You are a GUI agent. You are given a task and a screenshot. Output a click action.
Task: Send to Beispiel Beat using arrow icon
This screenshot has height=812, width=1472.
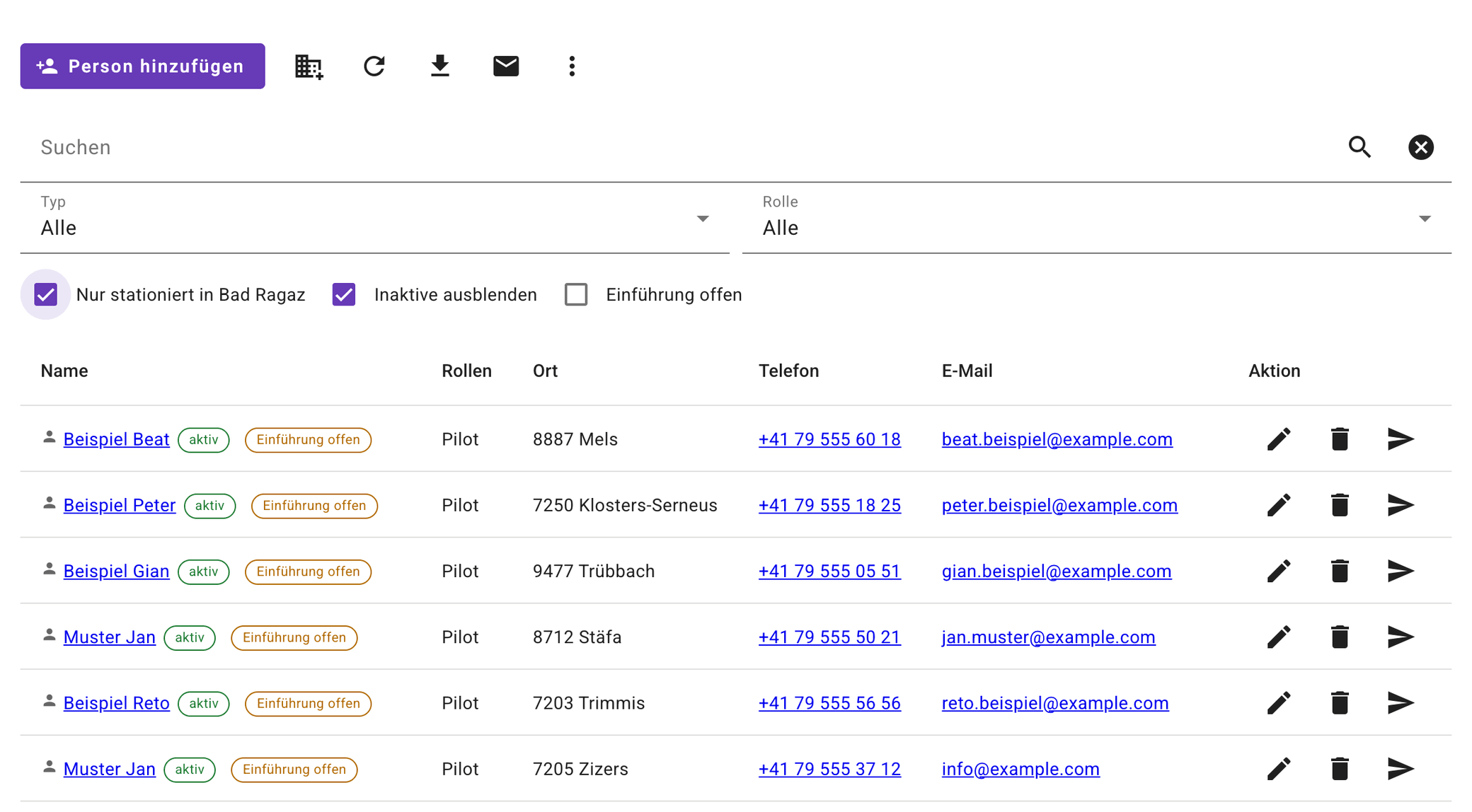pos(1401,439)
